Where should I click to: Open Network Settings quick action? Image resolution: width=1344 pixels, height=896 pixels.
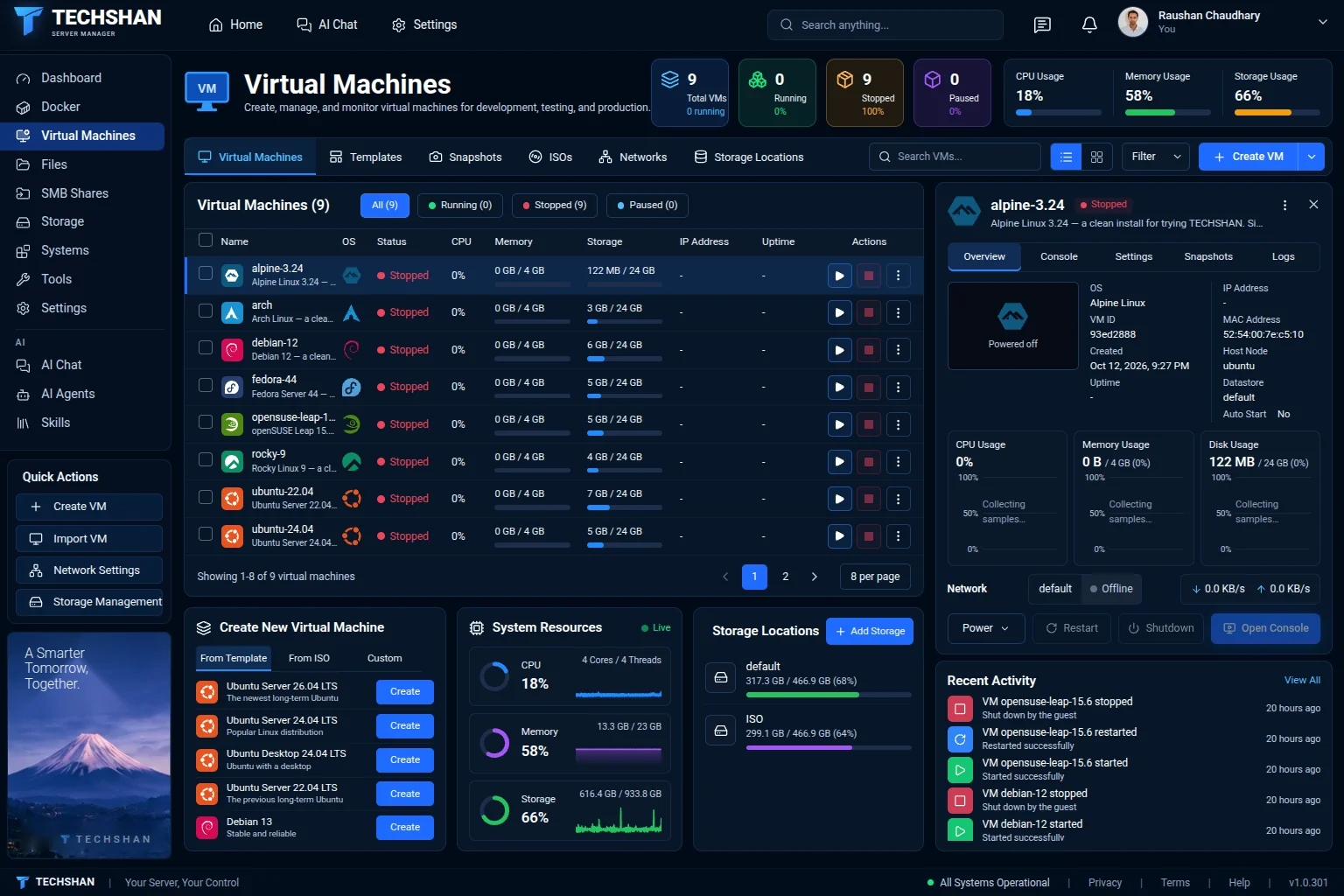[x=89, y=570]
